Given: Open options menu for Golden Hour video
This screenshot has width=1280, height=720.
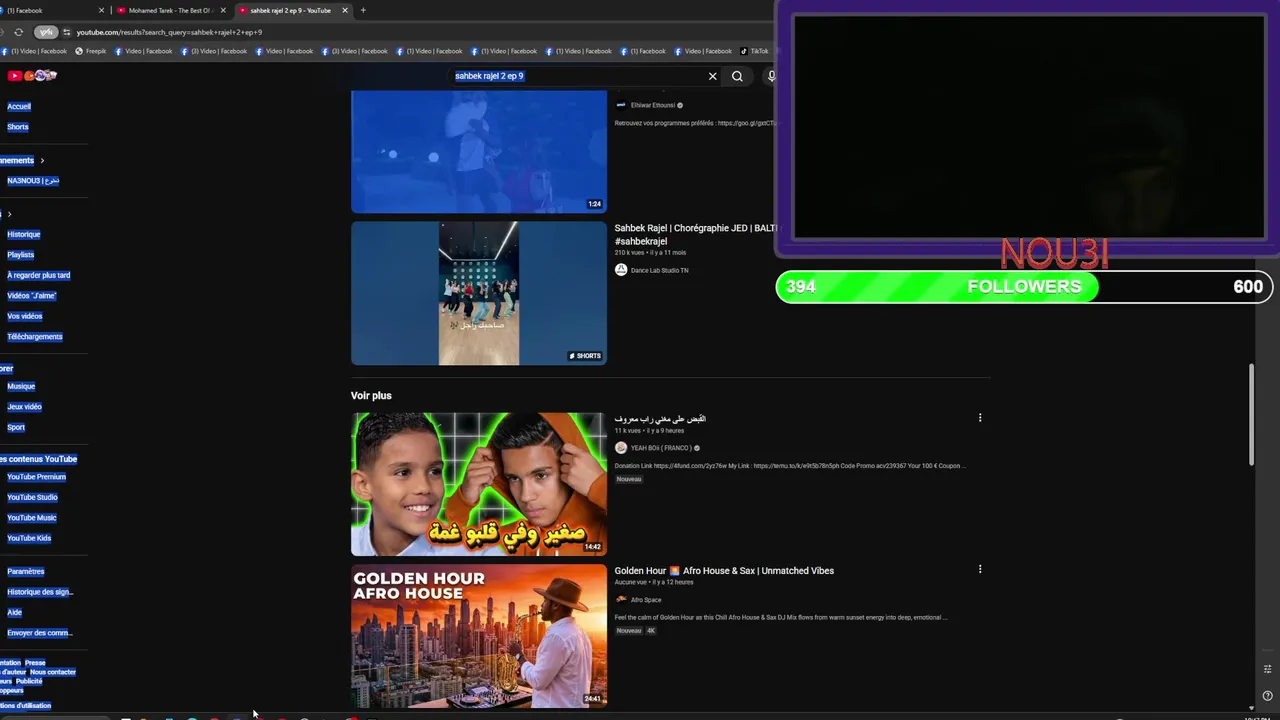Looking at the screenshot, I should (x=980, y=569).
